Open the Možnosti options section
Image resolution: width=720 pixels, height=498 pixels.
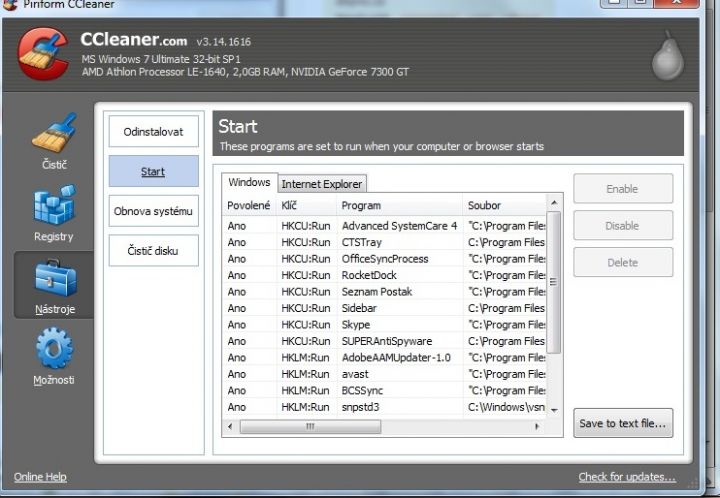54,356
